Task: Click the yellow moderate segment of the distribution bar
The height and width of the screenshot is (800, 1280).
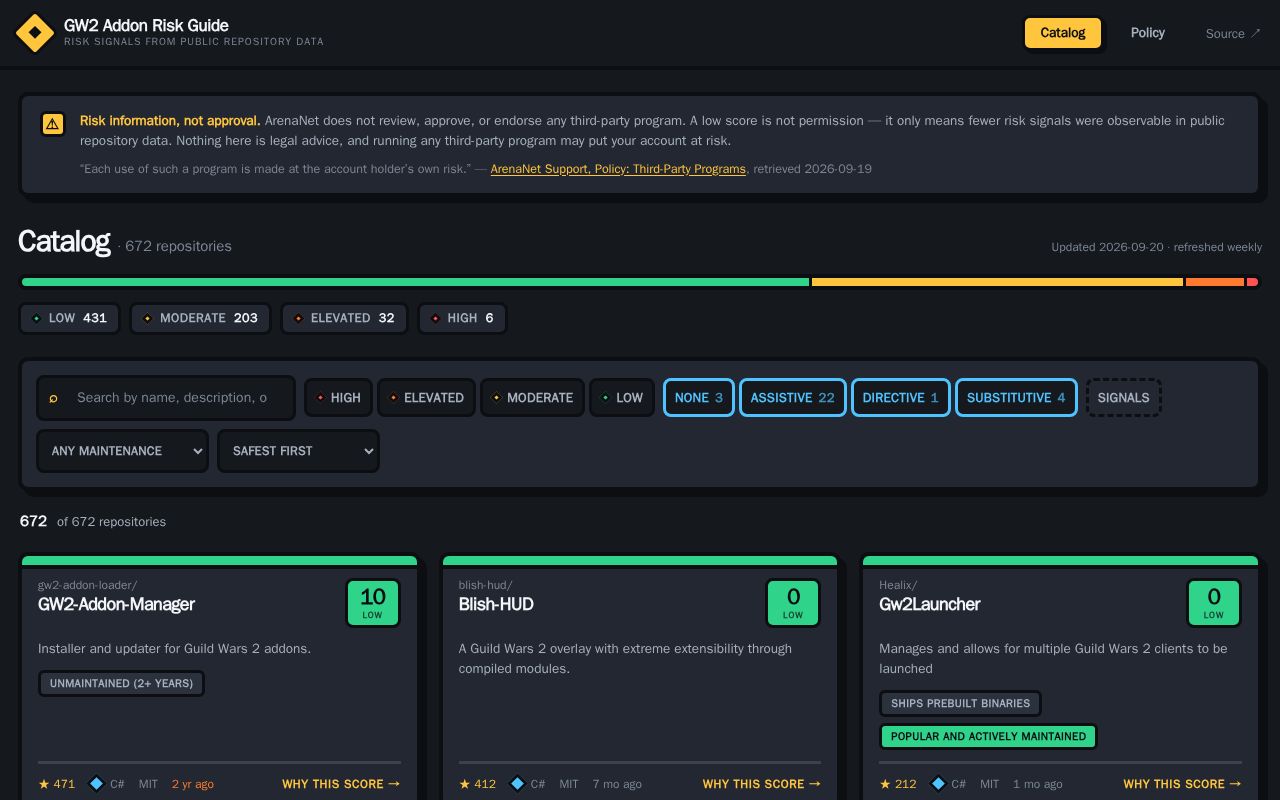Action: point(997,282)
